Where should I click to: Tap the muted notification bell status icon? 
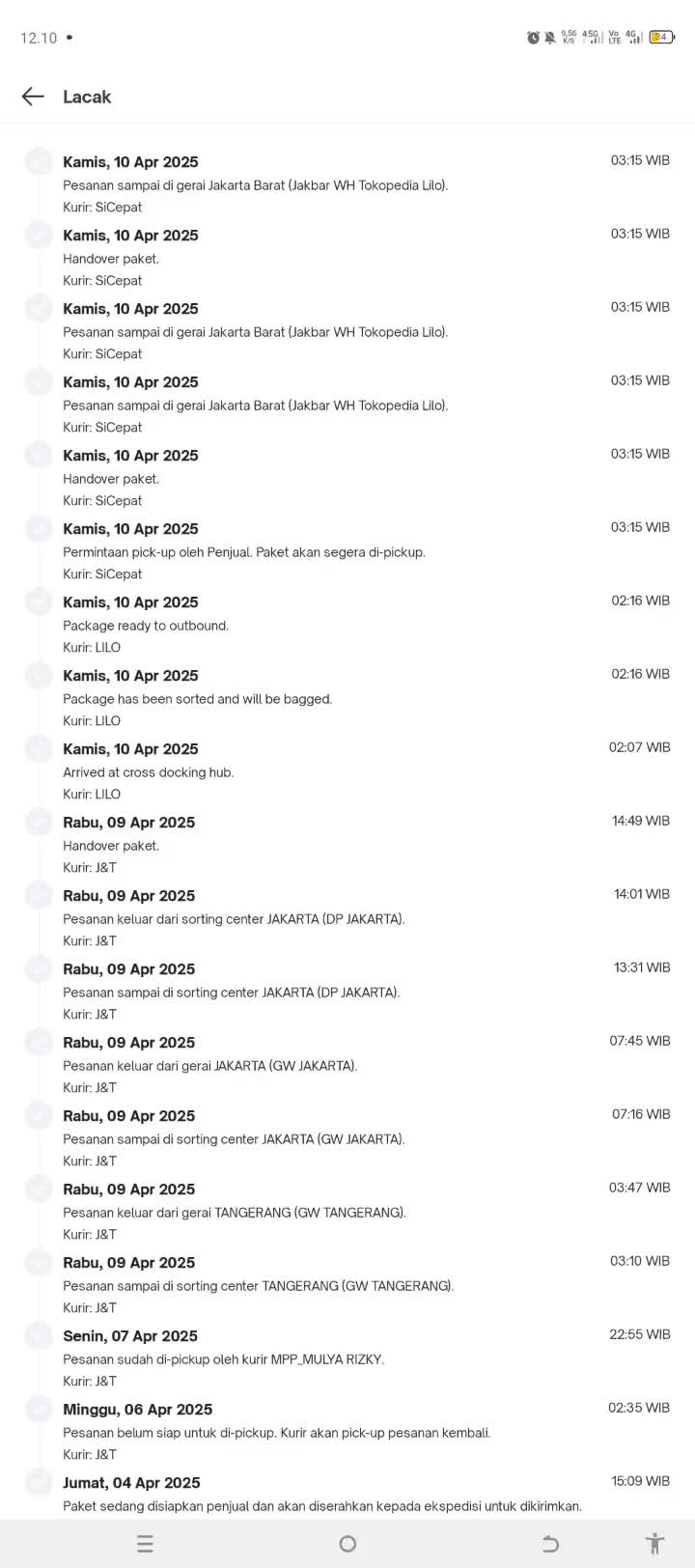(x=550, y=38)
